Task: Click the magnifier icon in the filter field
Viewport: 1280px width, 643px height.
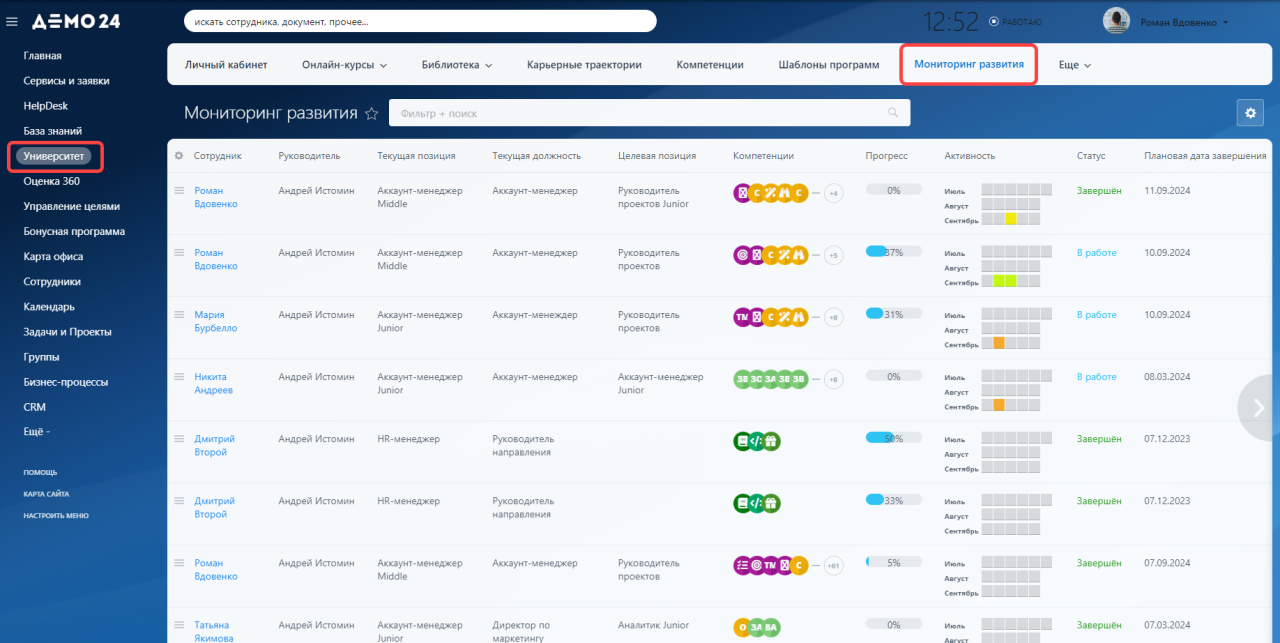Action: click(894, 114)
